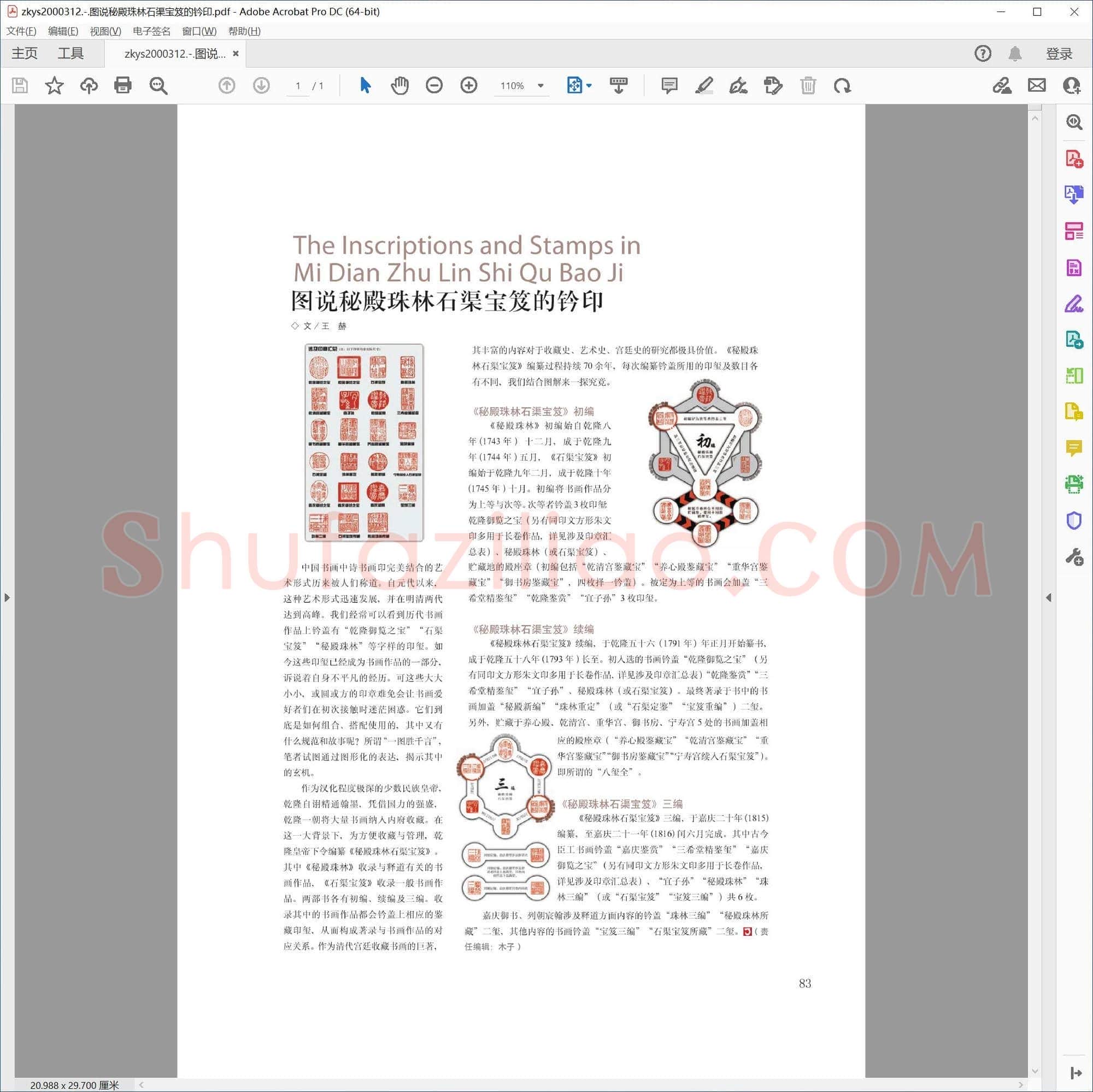The image size is (1093, 1092).
Task: Expand right pane with bottom arrow button
Action: point(1076,1073)
